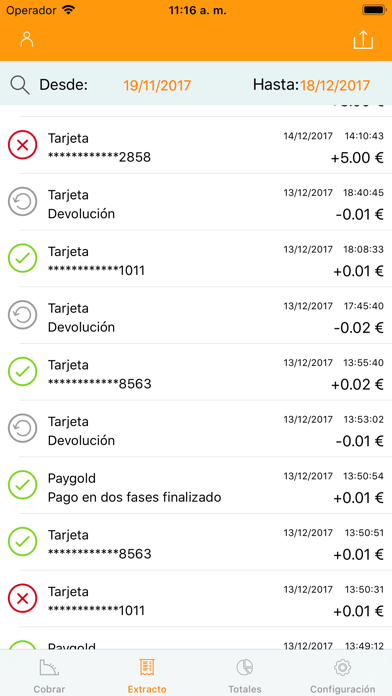Open the user profile icon
392x696 pixels.
(27, 40)
